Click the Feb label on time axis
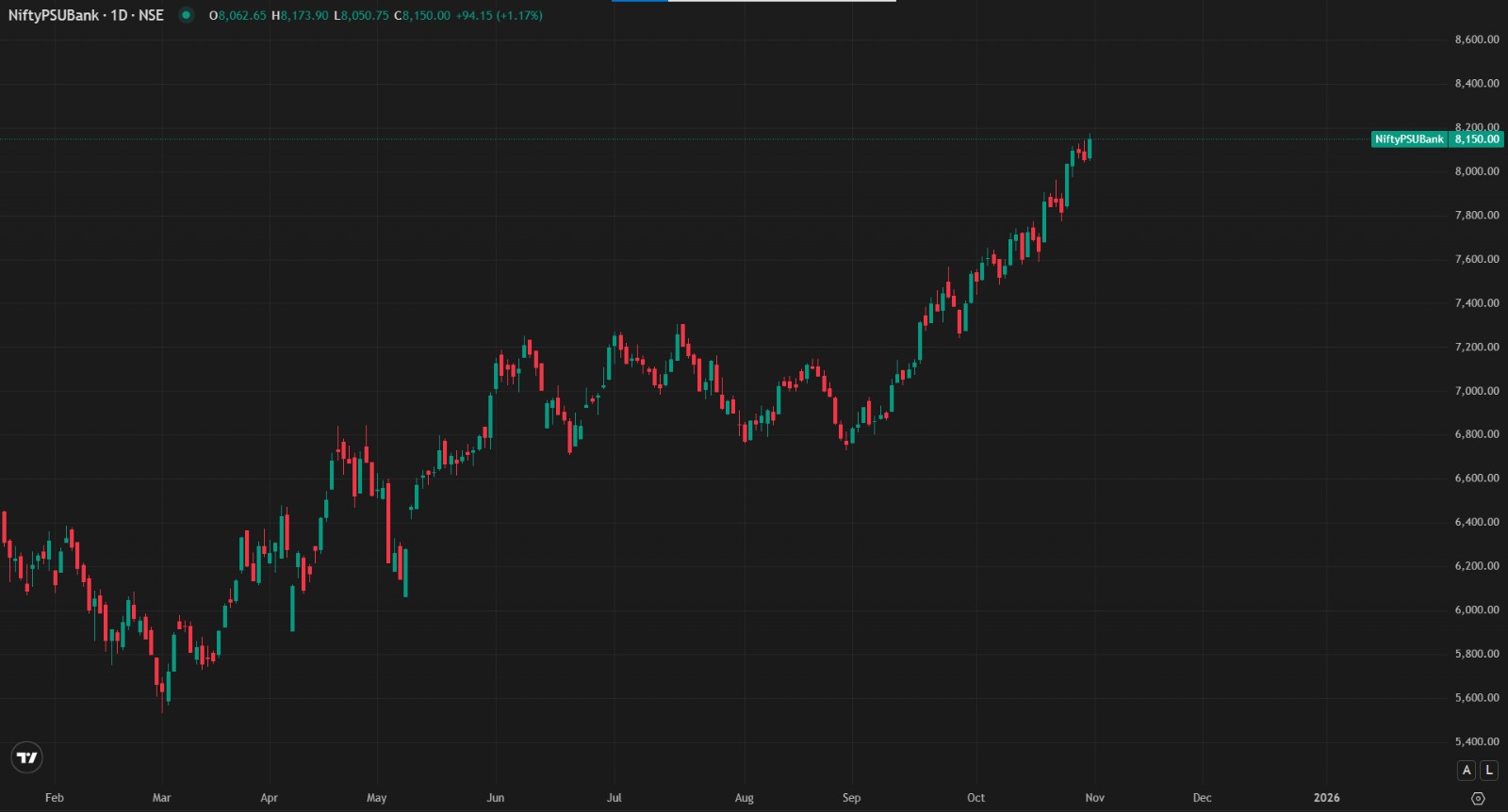Viewport: 1508px width, 812px height. click(55, 798)
